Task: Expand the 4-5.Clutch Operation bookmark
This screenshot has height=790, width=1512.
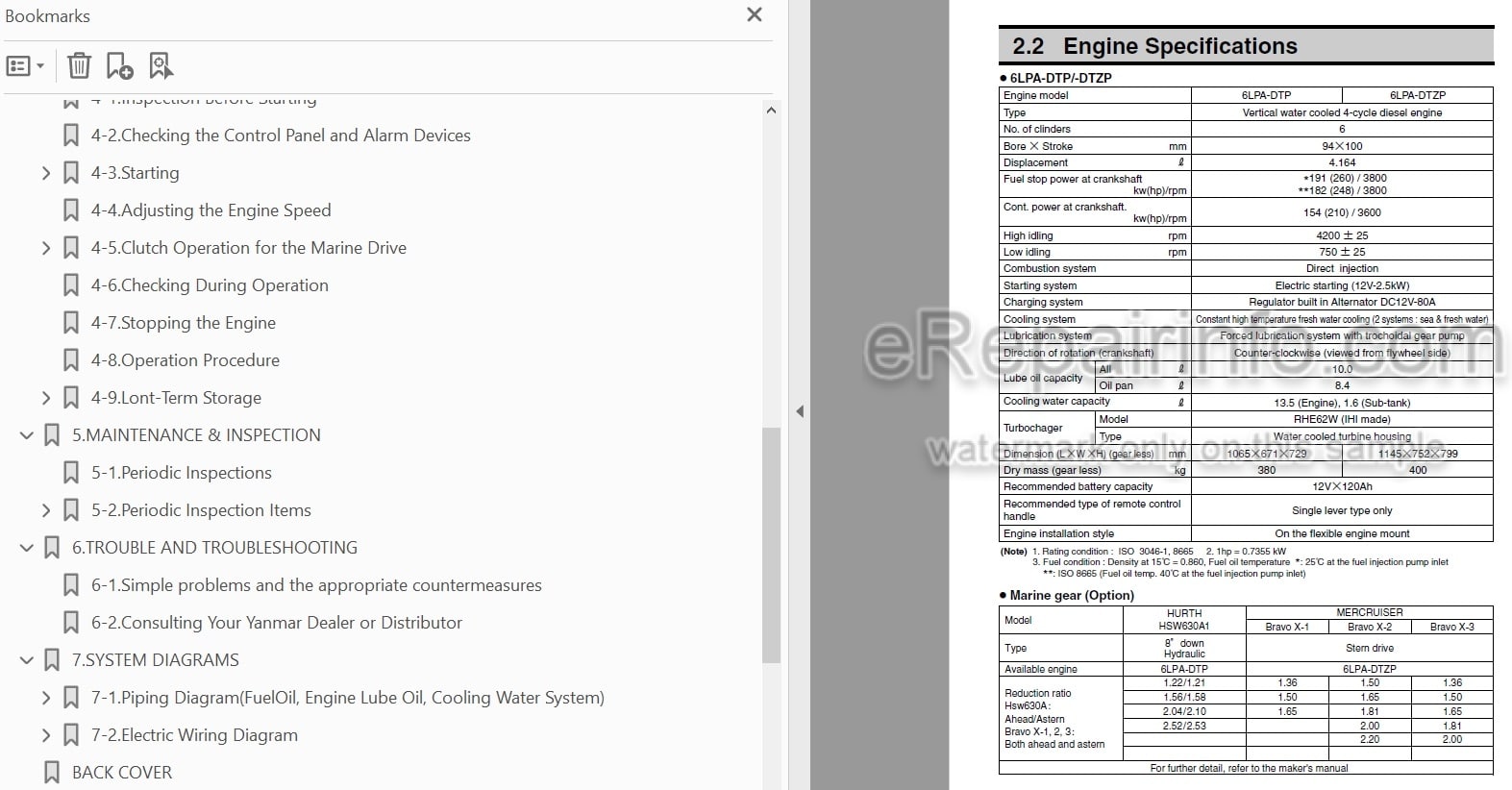Action: (x=45, y=248)
